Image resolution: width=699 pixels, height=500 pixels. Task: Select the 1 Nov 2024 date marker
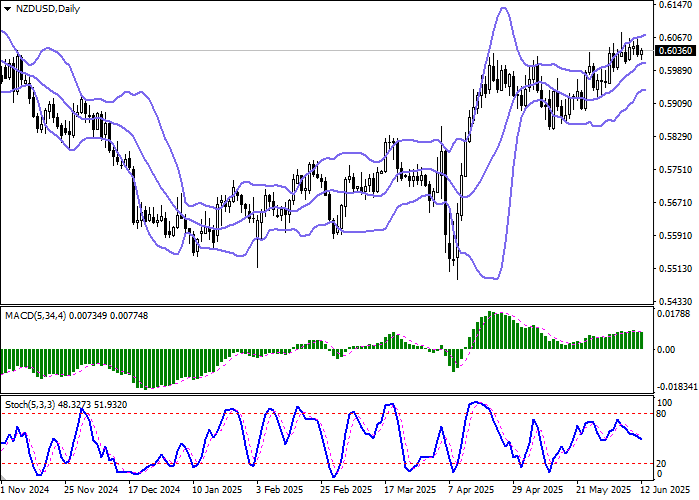pos(25,491)
